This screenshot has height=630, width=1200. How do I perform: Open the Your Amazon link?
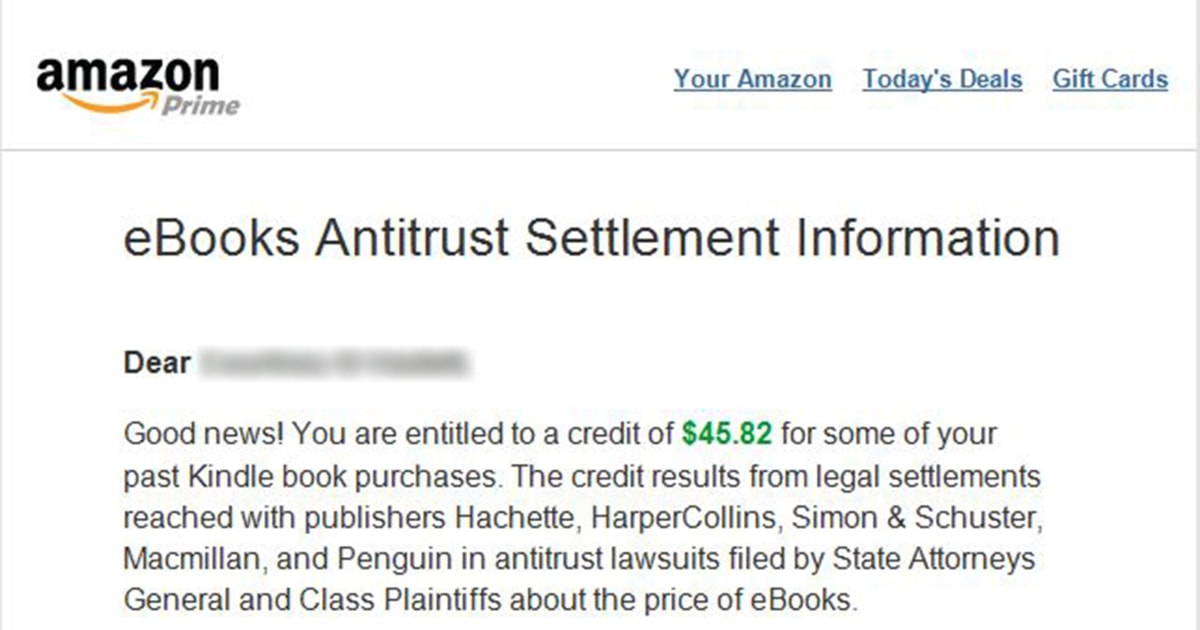point(753,79)
